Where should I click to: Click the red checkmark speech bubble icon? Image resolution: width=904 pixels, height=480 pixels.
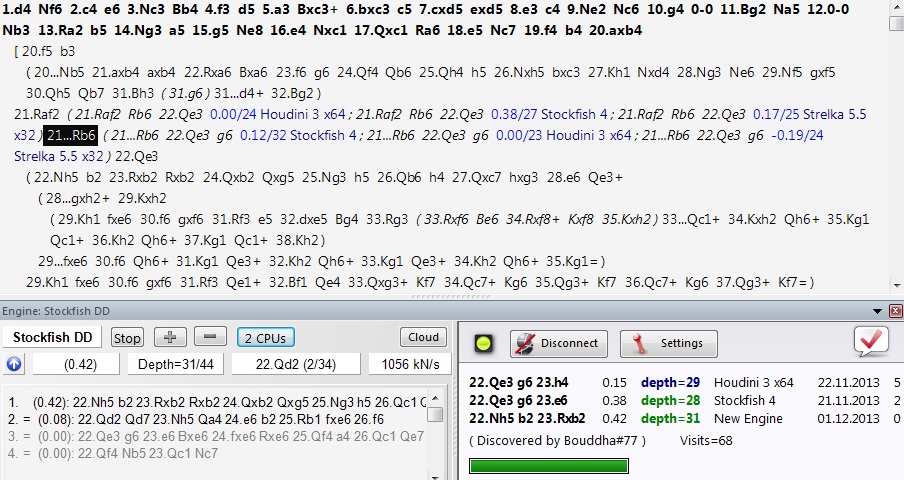pyautogui.click(x=872, y=342)
